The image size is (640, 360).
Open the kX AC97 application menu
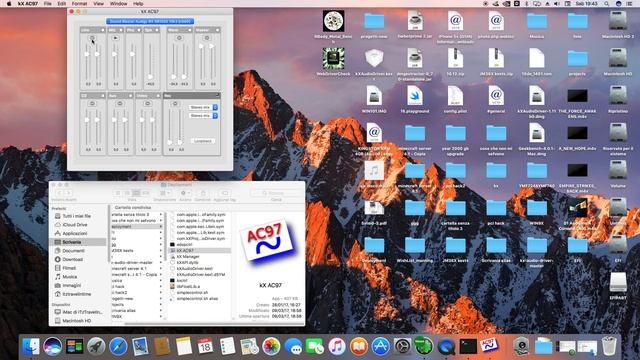point(28,4)
